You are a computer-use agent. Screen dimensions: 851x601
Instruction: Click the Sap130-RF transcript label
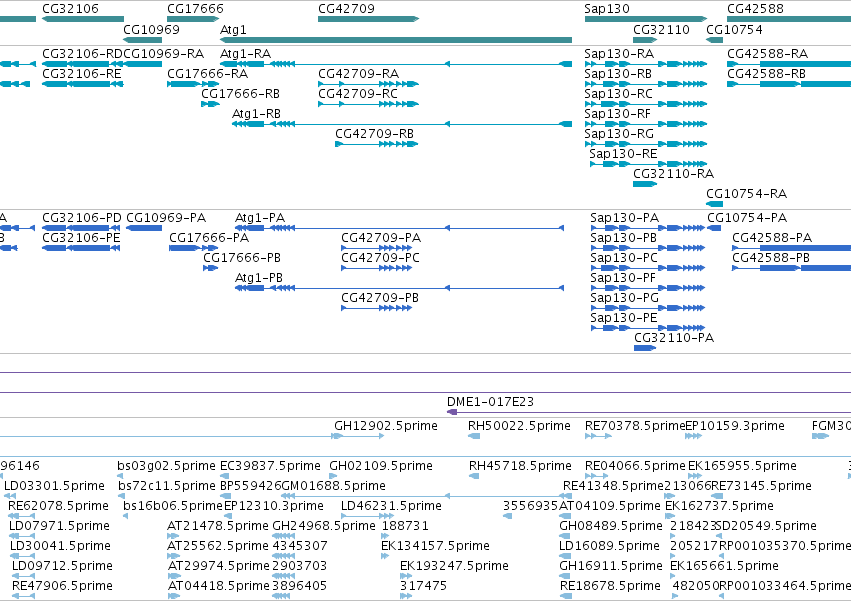pyautogui.click(x=617, y=114)
